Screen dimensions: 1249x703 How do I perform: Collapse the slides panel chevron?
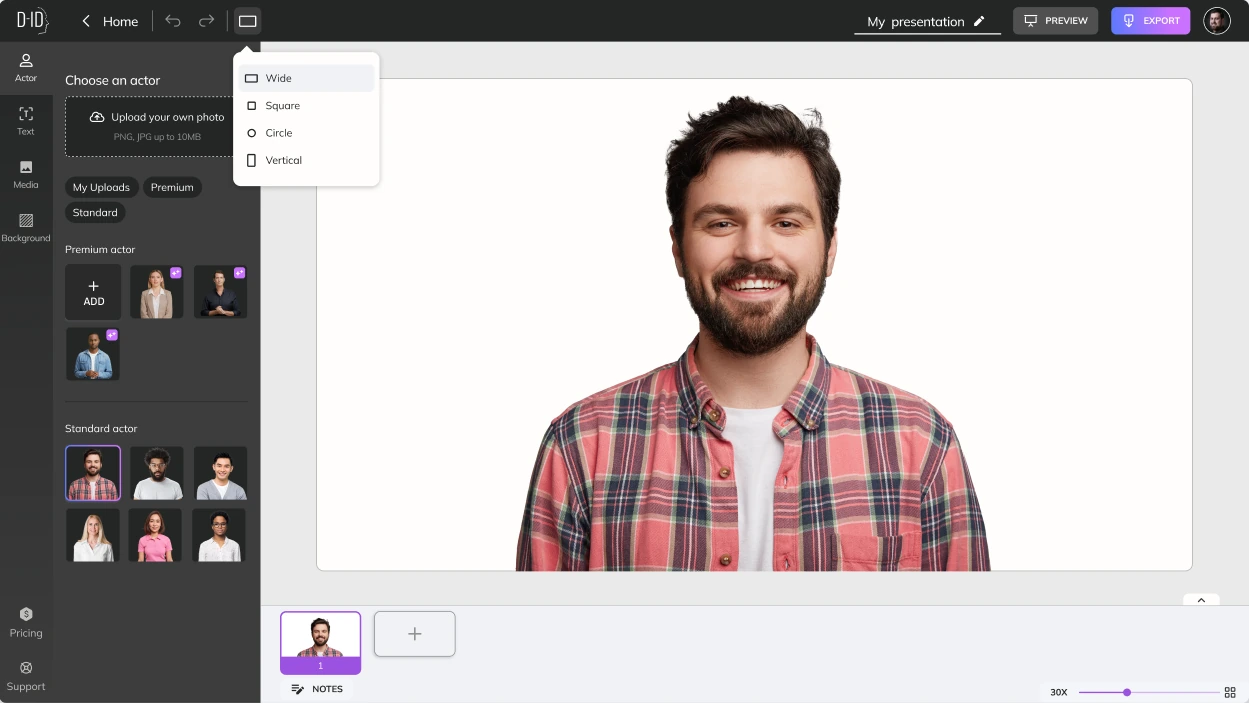click(1201, 600)
